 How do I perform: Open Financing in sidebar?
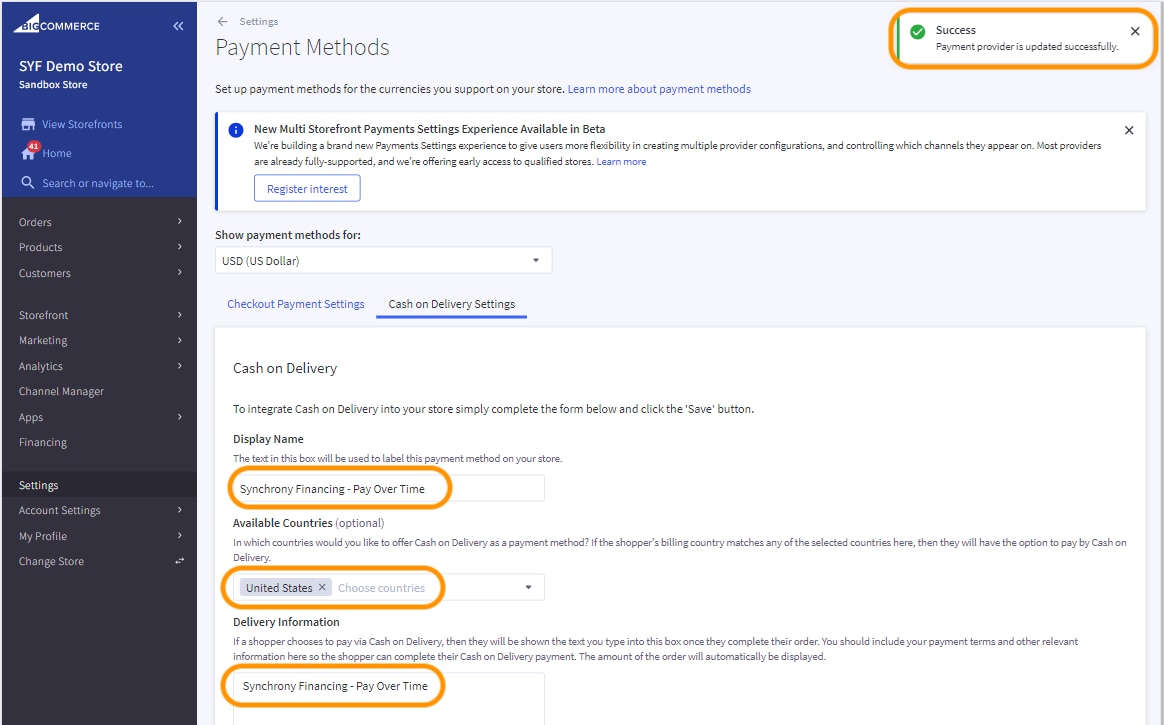42,442
